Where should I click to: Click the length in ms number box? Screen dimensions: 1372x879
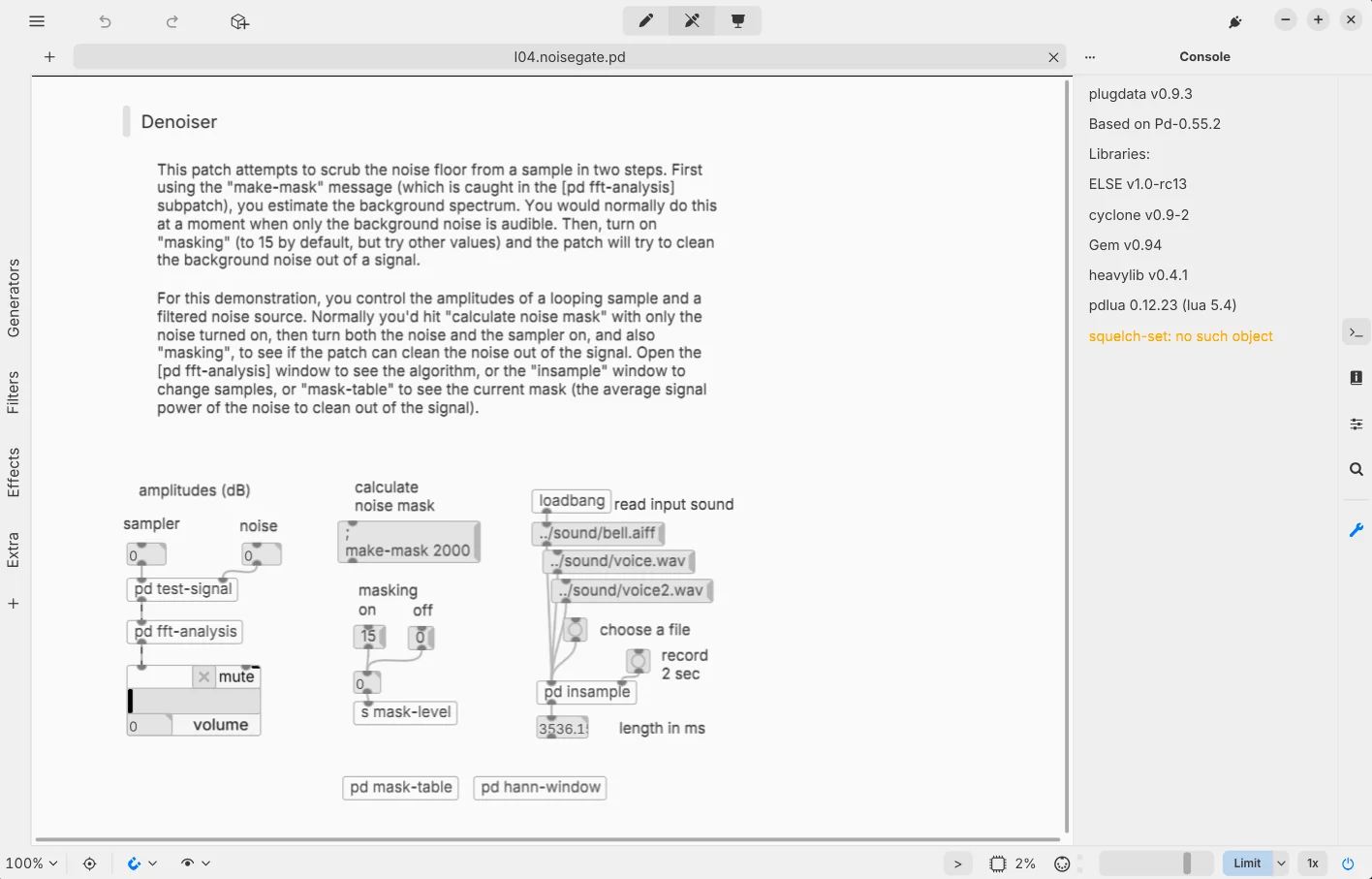[x=563, y=728]
